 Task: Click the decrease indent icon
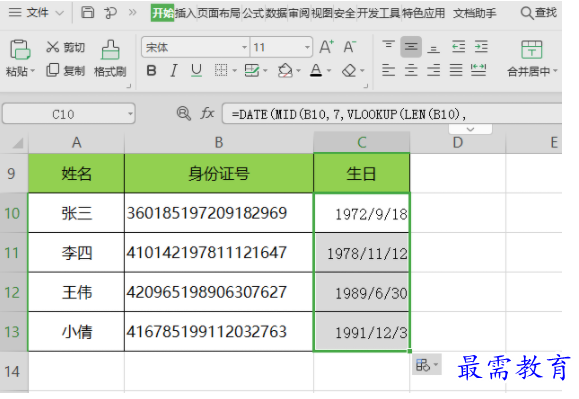coord(459,47)
